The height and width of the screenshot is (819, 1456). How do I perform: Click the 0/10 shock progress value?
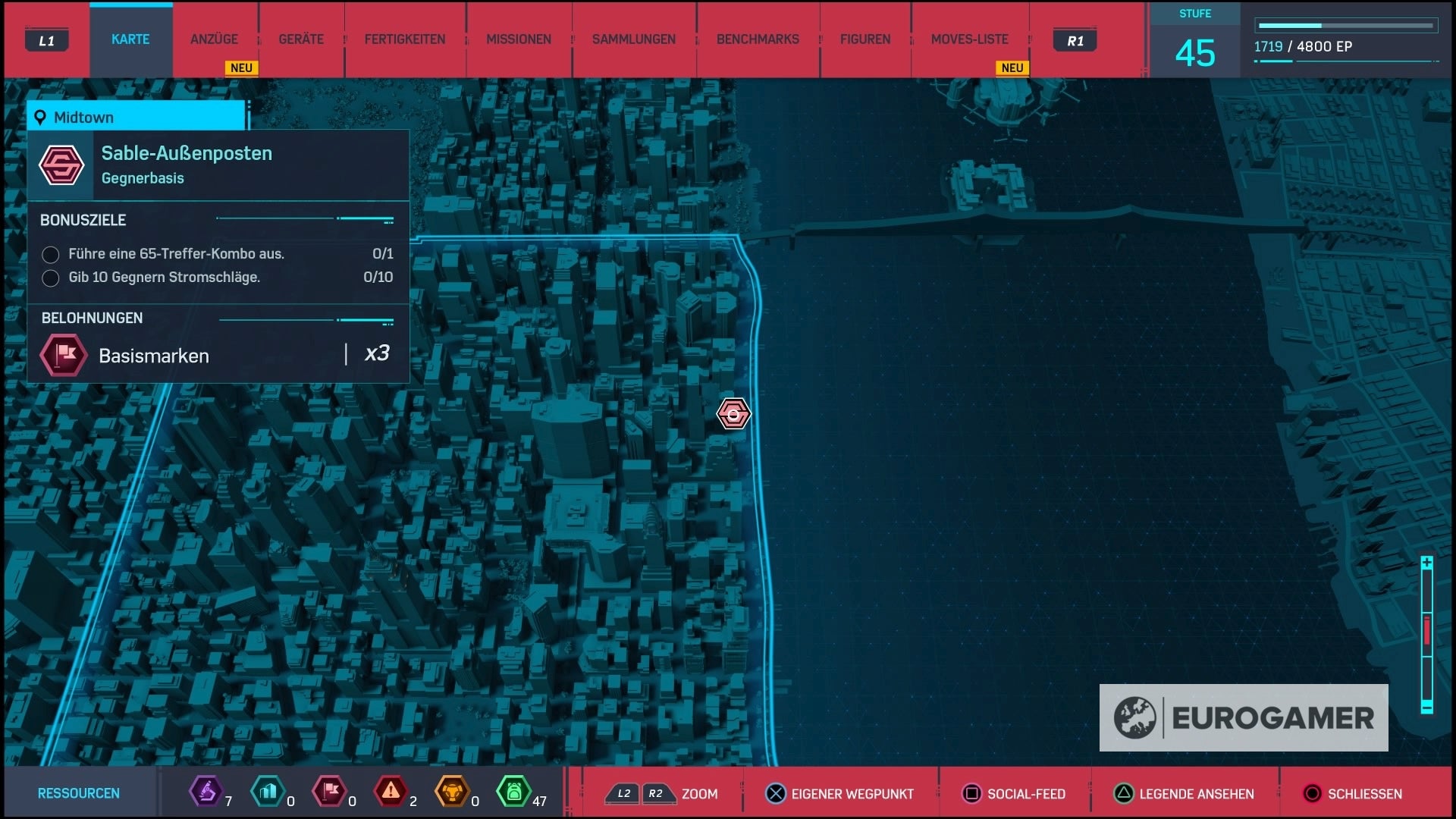378,278
